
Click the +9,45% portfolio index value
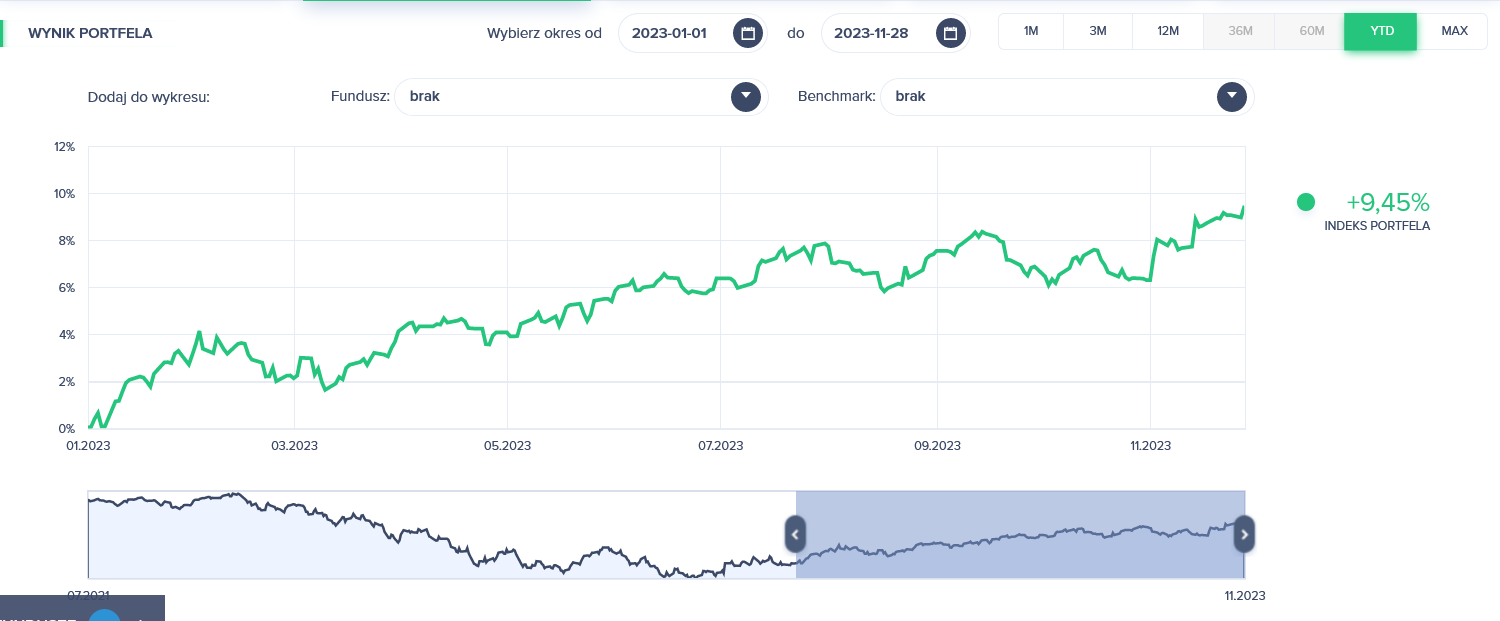[x=1387, y=202]
